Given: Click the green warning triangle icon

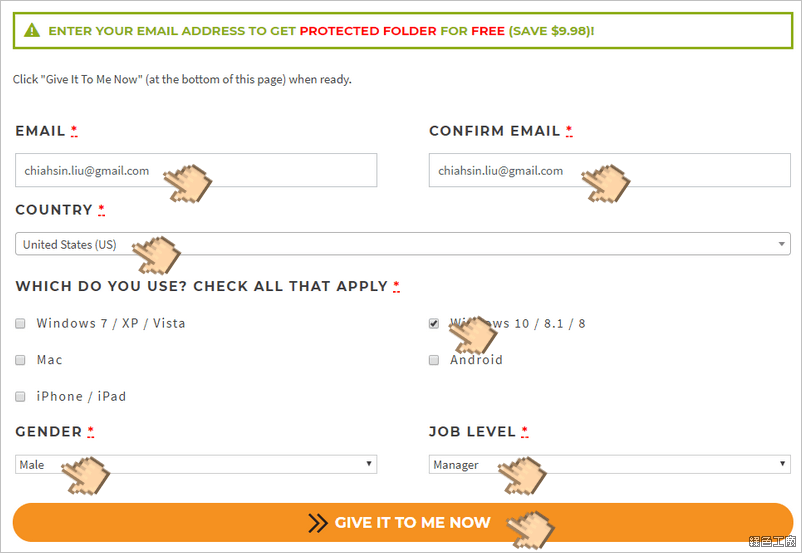Looking at the screenshot, I should (x=32, y=30).
